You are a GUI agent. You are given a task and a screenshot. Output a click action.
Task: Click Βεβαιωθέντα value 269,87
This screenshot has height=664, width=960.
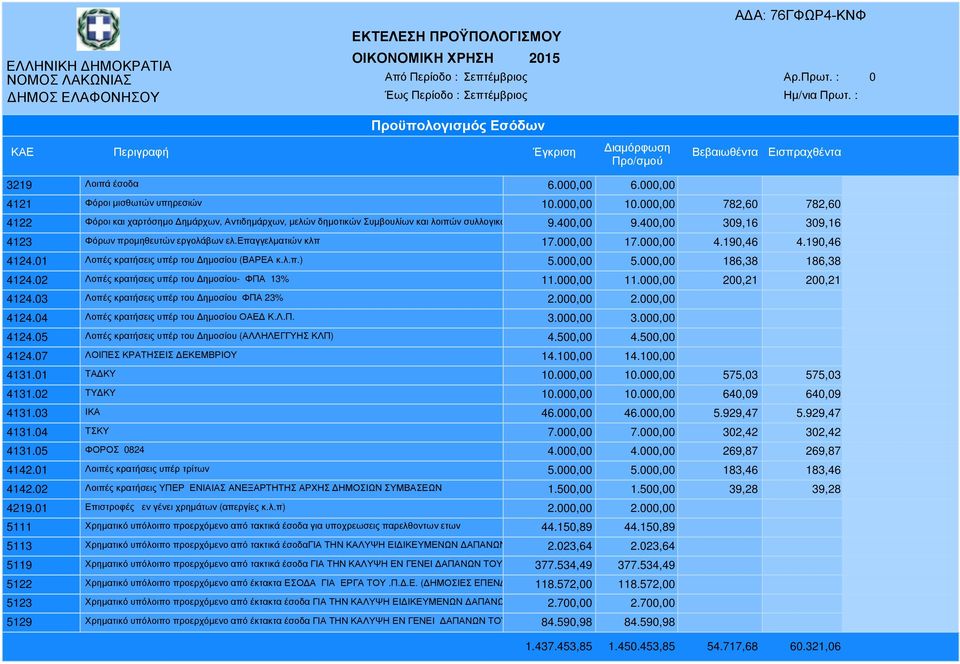pos(740,450)
